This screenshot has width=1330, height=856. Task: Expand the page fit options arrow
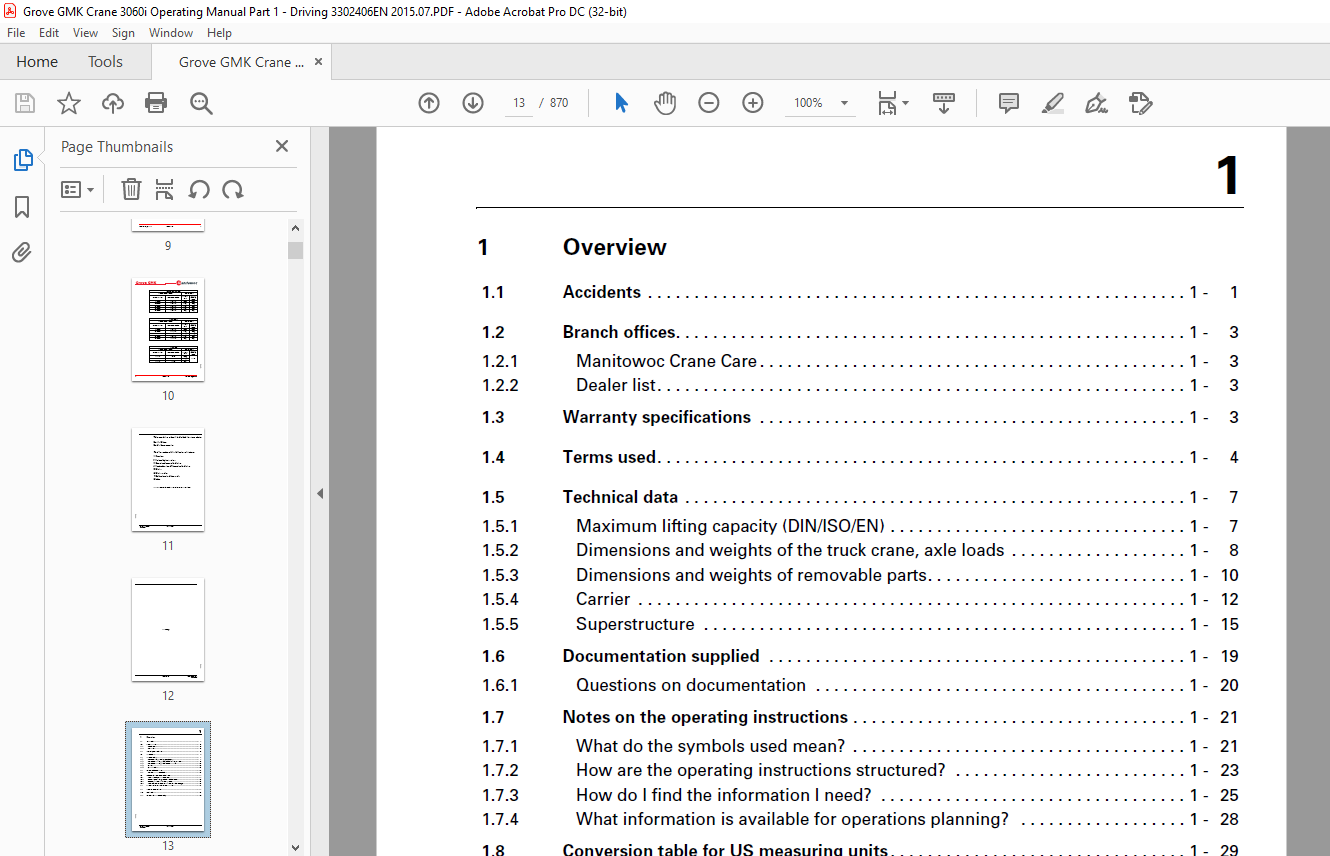click(x=906, y=103)
